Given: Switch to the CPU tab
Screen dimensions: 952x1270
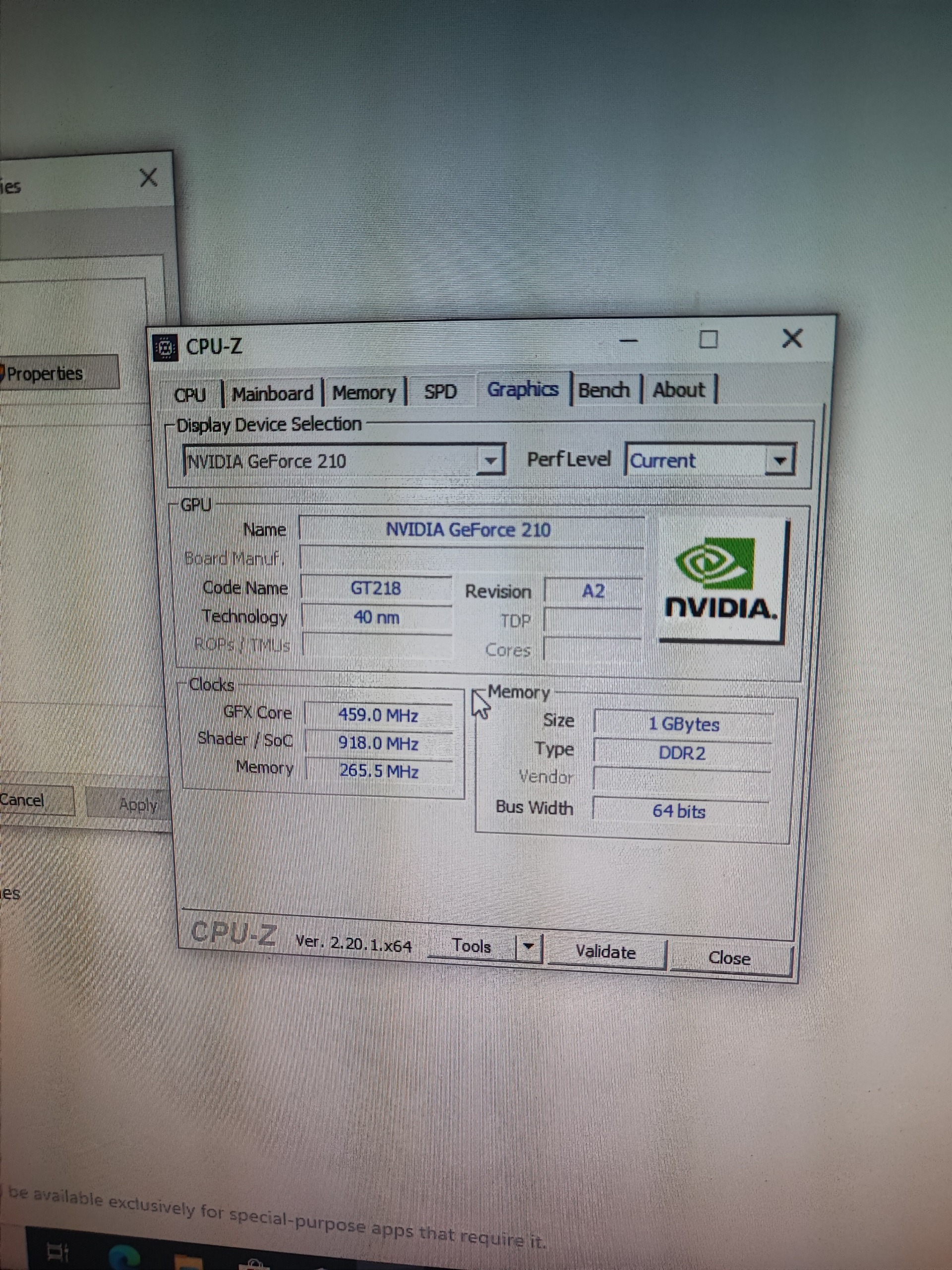Looking at the screenshot, I should pos(190,394).
